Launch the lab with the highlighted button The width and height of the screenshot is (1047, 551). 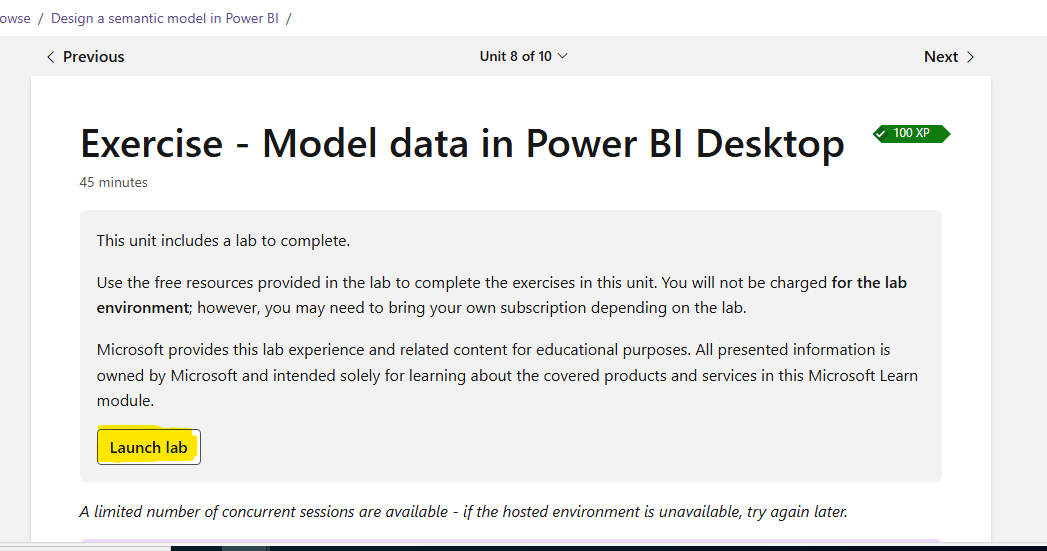pyautogui.click(x=148, y=447)
